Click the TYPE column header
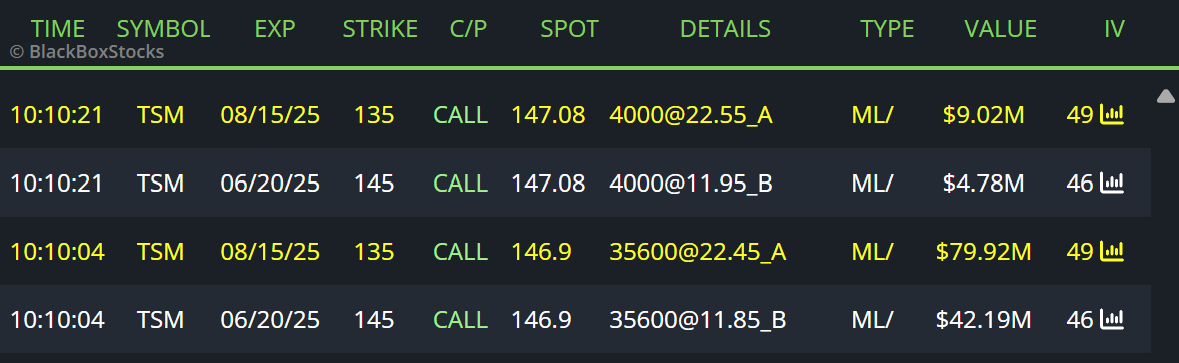The height and width of the screenshot is (363, 1179). click(x=887, y=29)
